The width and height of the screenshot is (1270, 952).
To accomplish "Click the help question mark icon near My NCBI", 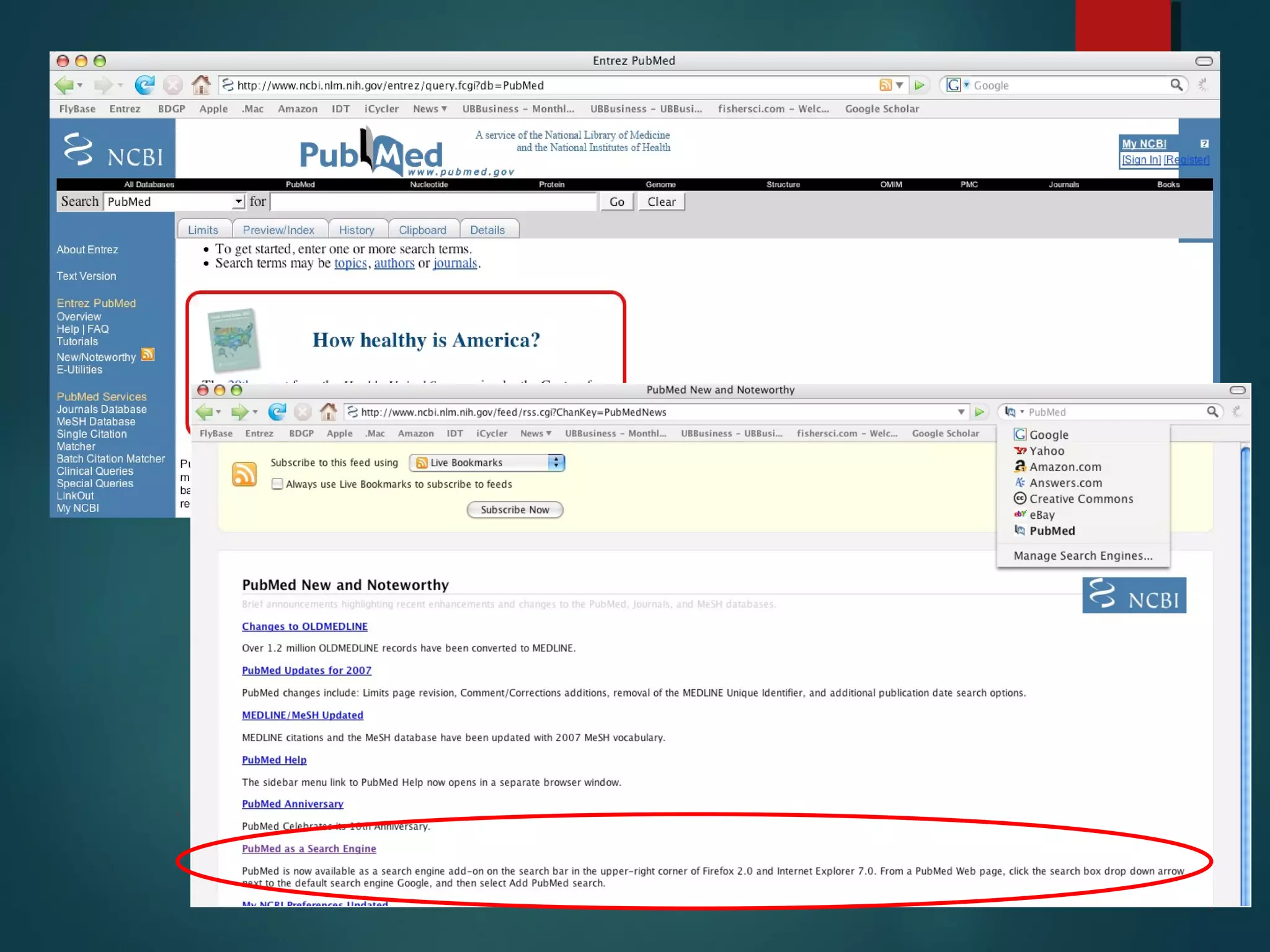I will (x=1204, y=144).
